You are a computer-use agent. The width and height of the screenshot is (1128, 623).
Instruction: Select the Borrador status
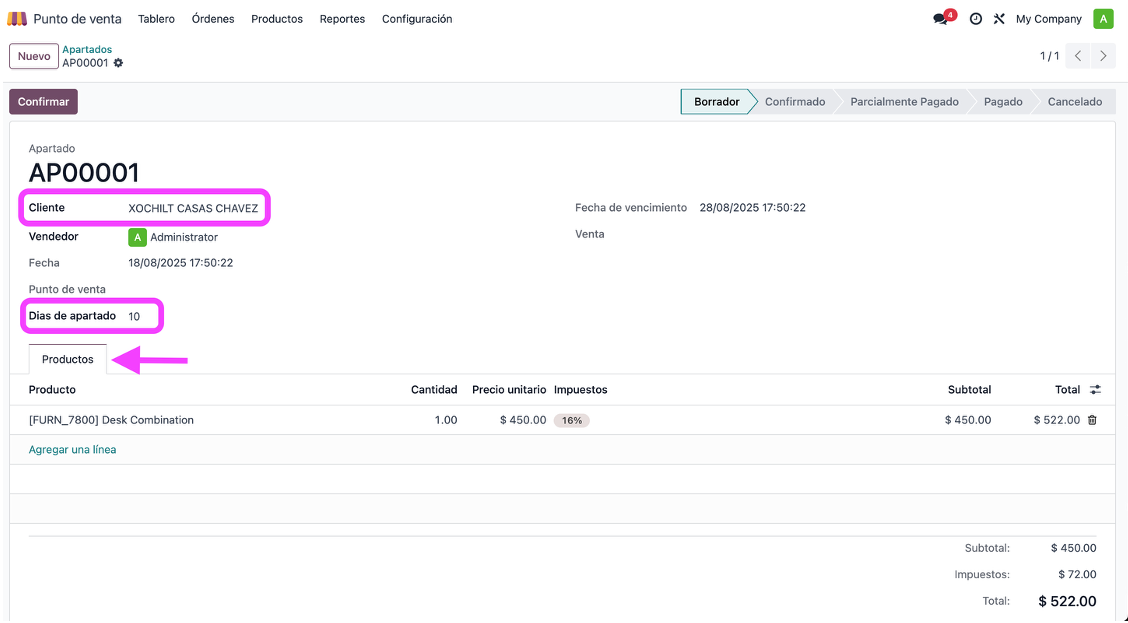click(717, 102)
